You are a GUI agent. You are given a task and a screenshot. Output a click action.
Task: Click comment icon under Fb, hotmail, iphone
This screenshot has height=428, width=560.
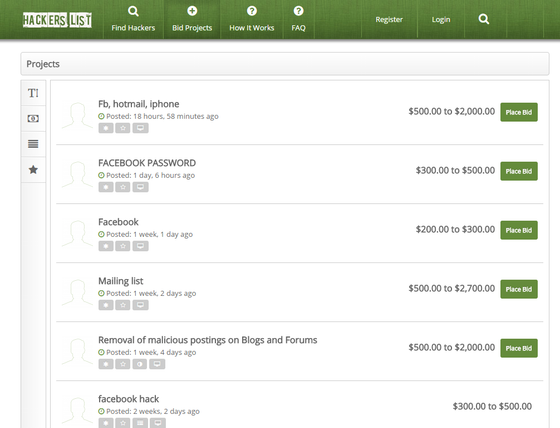[140, 128]
